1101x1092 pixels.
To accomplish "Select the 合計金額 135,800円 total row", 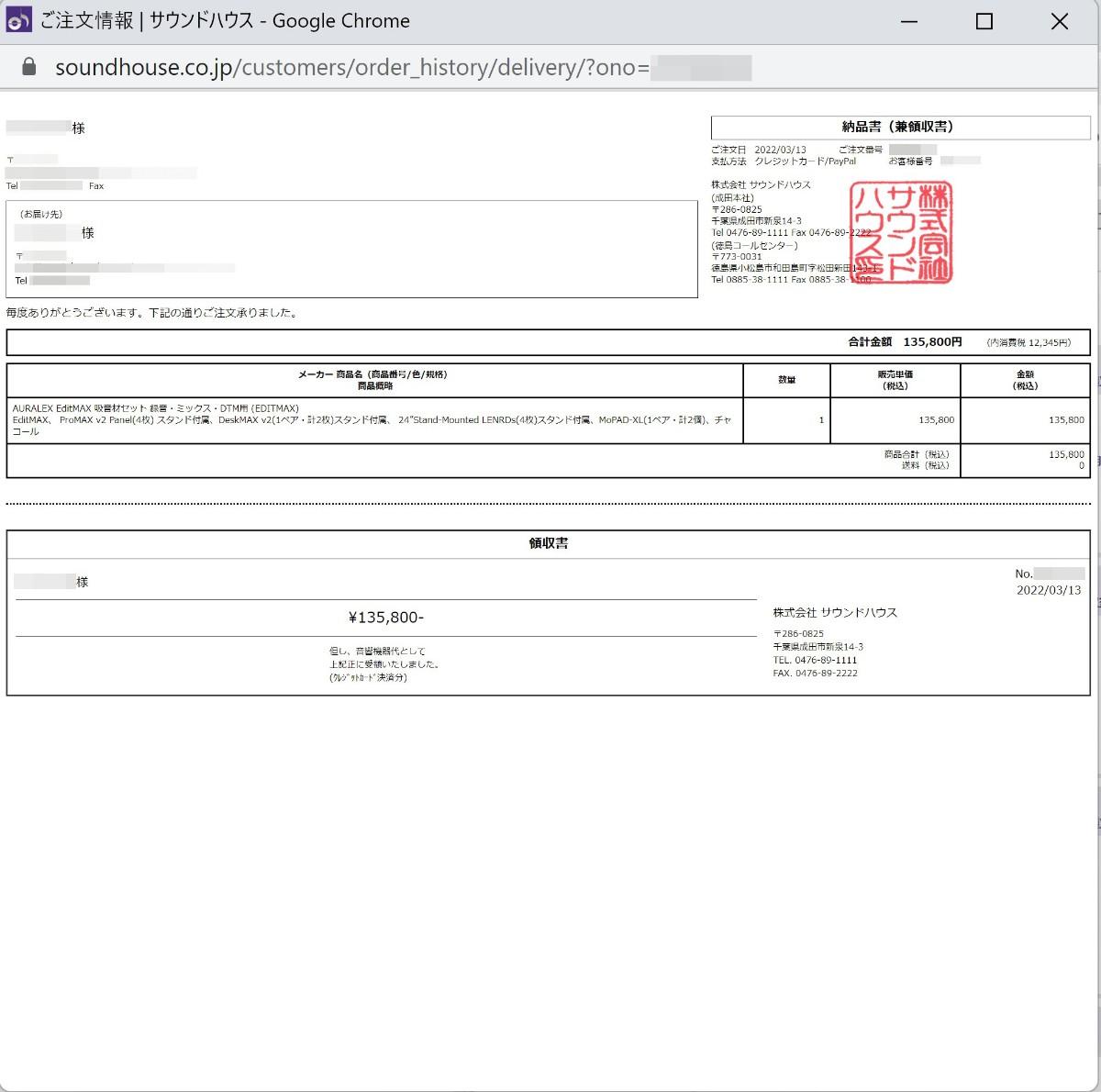I will (905, 342).
